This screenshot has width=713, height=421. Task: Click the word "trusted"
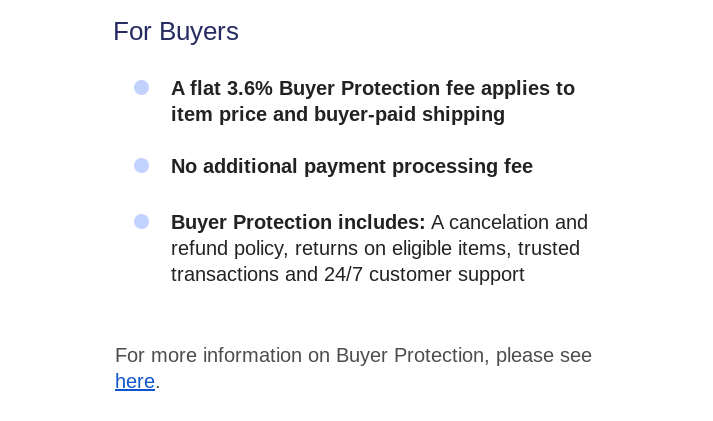click(548, 249)
